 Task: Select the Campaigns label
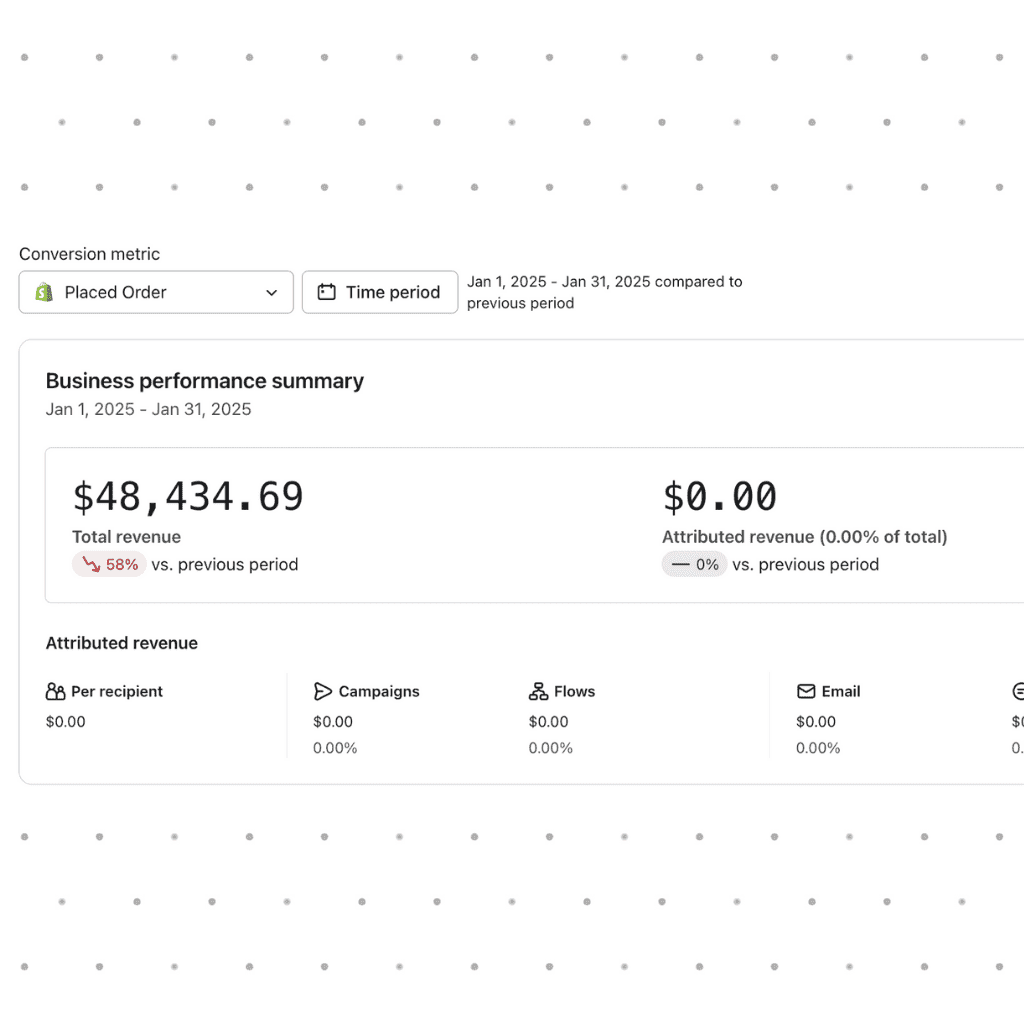click(x=379, y=691)
